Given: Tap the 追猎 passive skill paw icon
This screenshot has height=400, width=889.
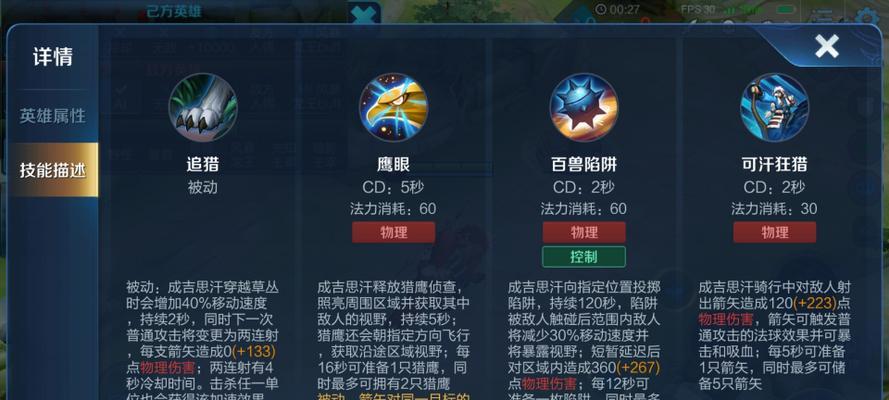Looking at the screenshot, I should tap(203, 108).
